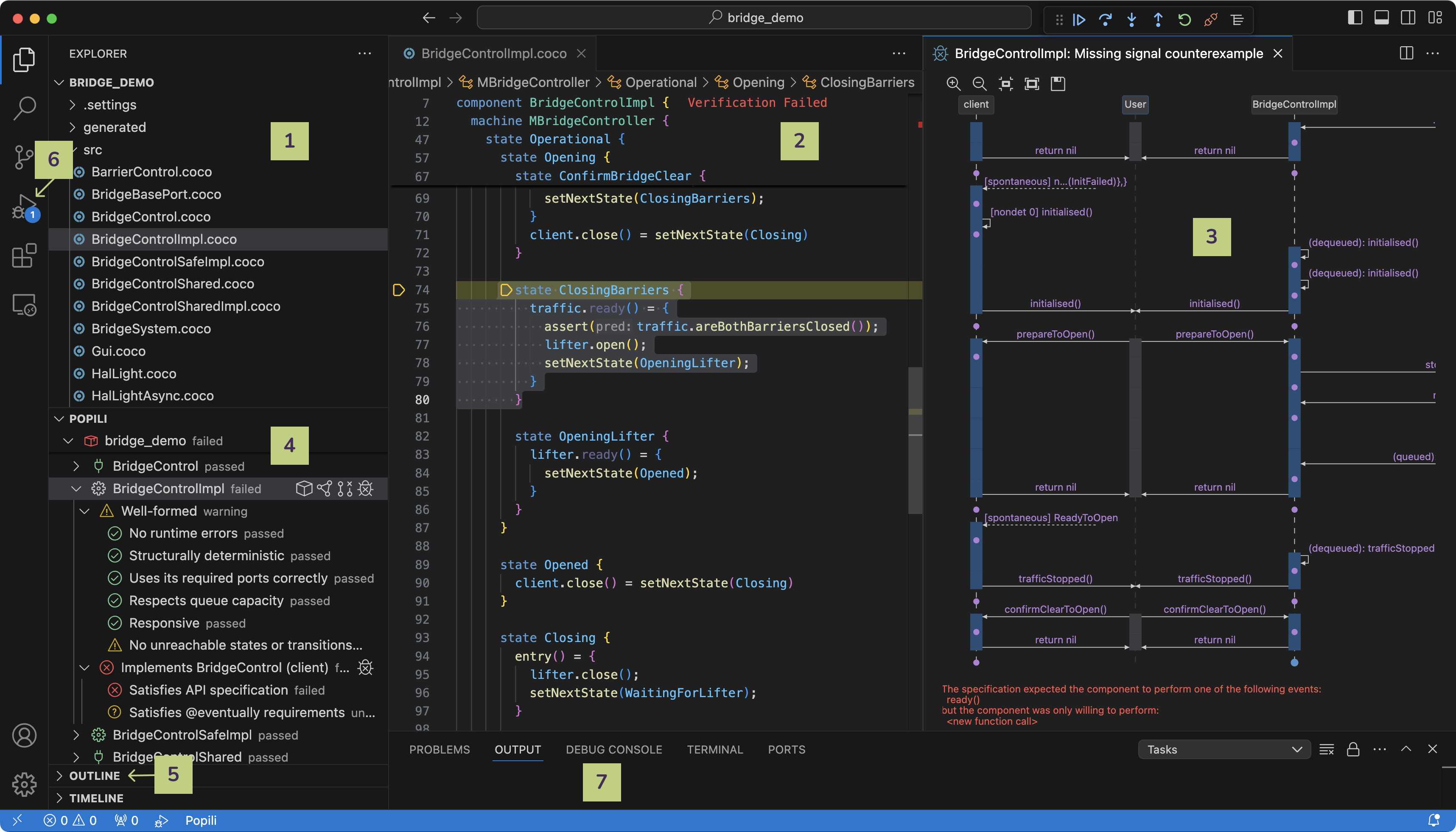The width and height of the screenshot is (1456, 832).
Task: Go back with the navigation arrow
Action: pyautogui.click(x=429, y=18)
